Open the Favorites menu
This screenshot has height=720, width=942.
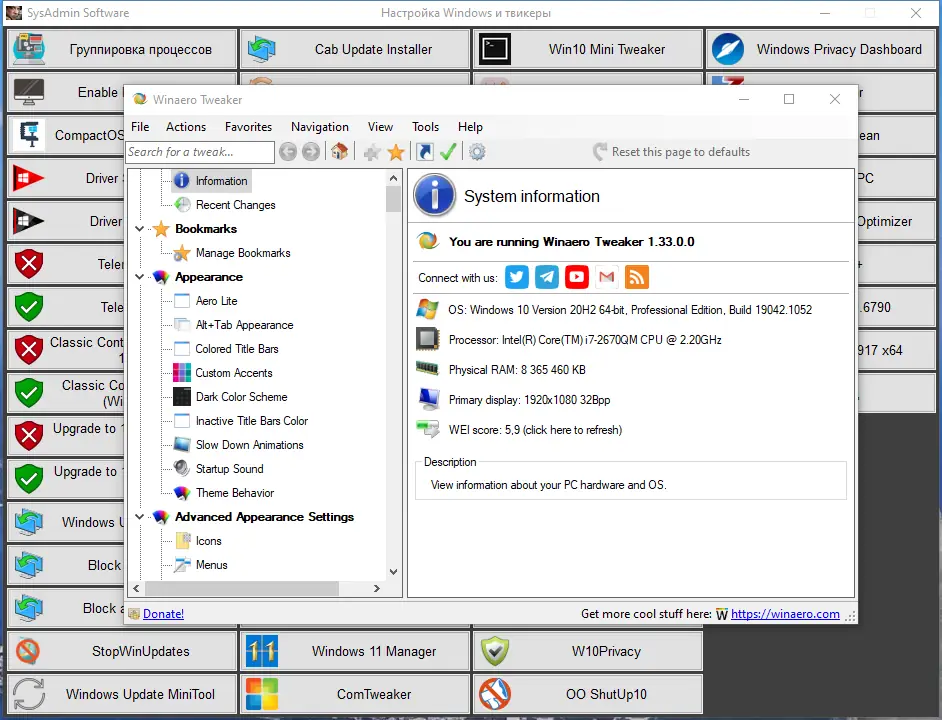point(248,127)
